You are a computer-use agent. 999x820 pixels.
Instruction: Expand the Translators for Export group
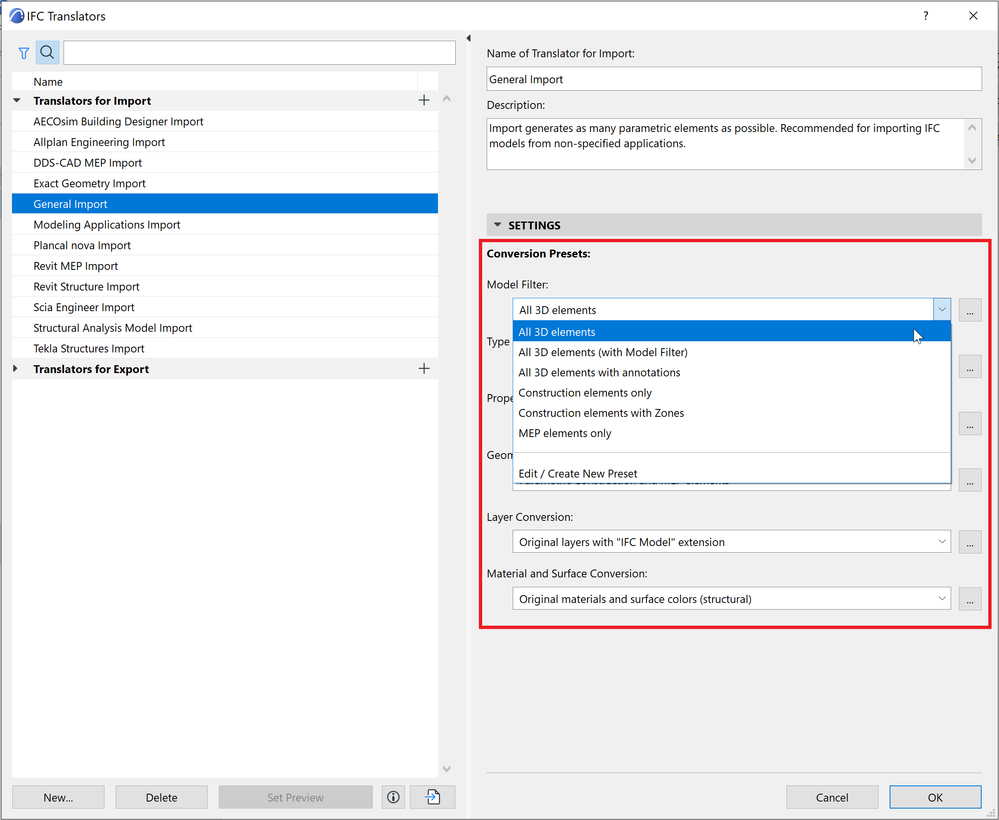17,369
